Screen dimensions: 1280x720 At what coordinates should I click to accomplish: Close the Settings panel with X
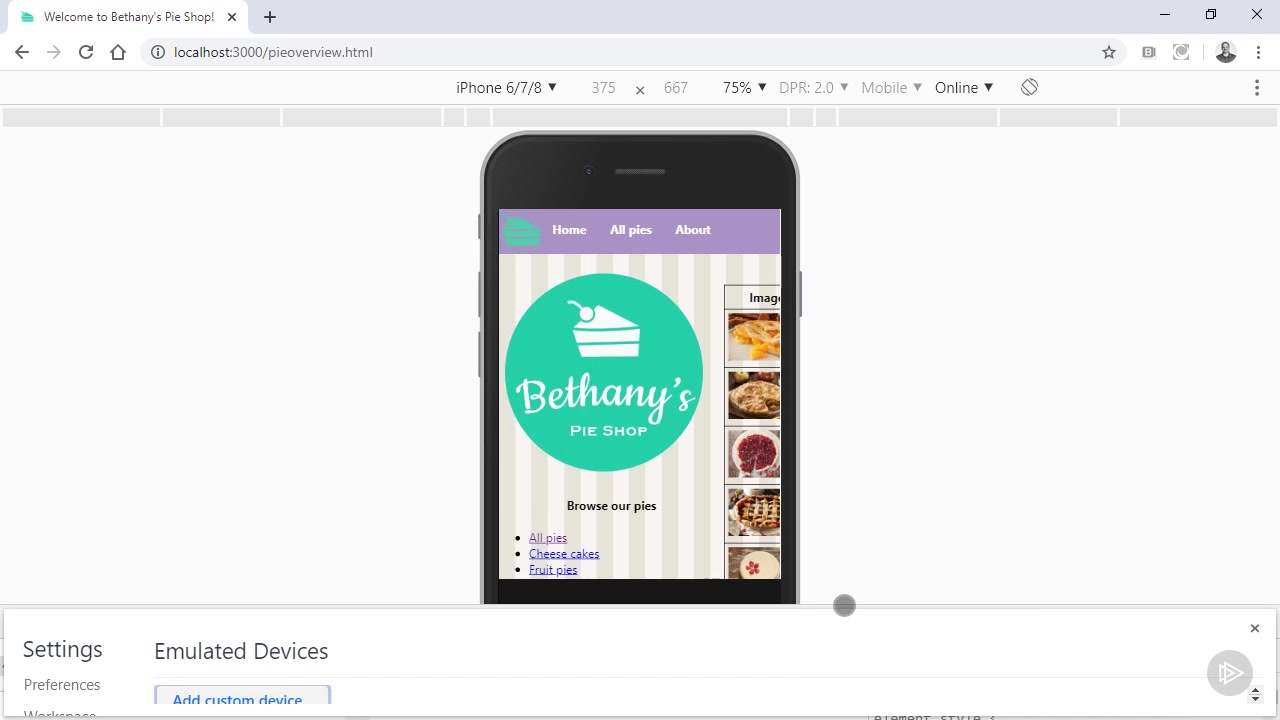pyautogui.click(x=1254, y=628)
